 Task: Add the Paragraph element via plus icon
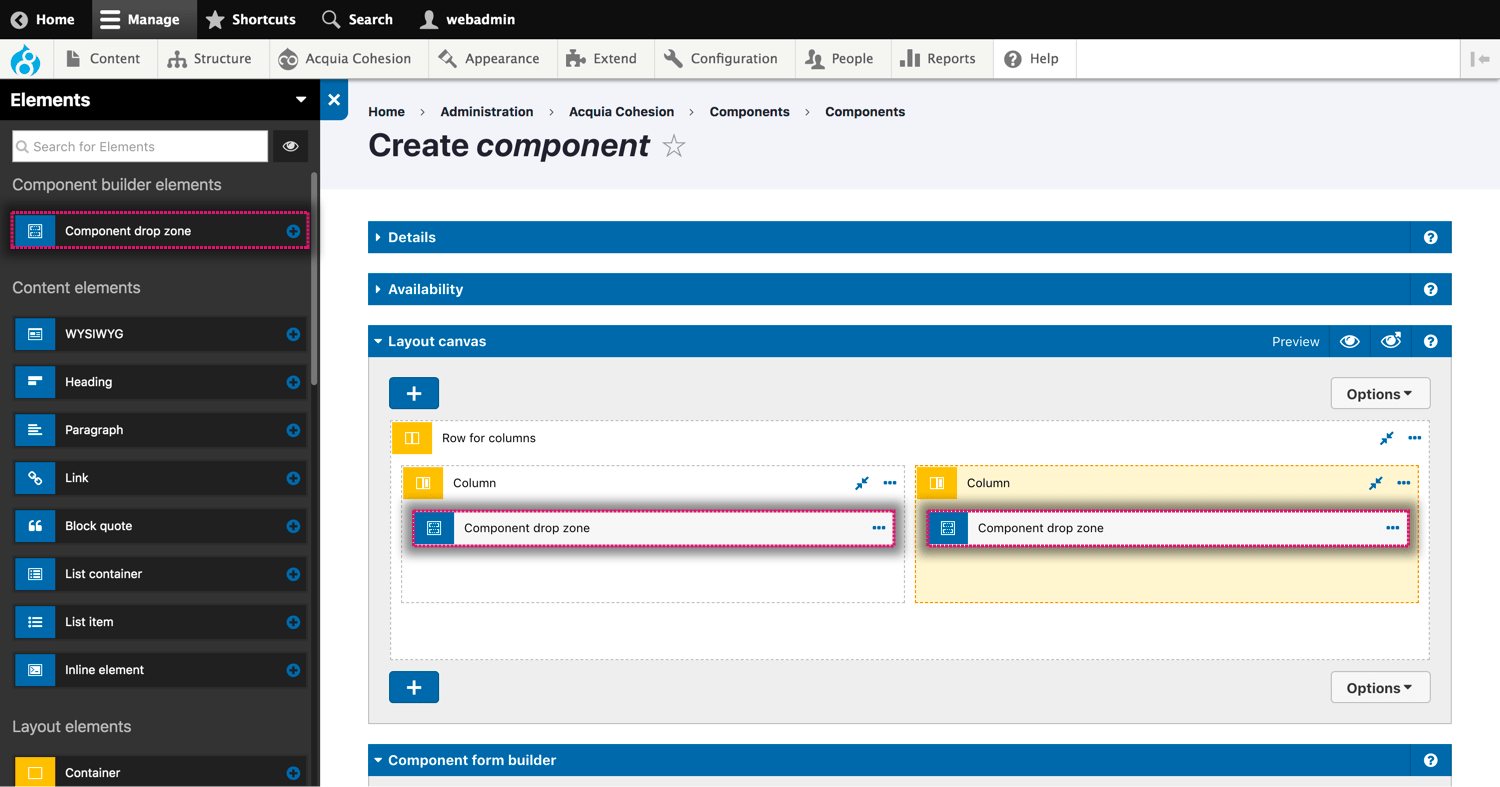(x=293, y=430)
